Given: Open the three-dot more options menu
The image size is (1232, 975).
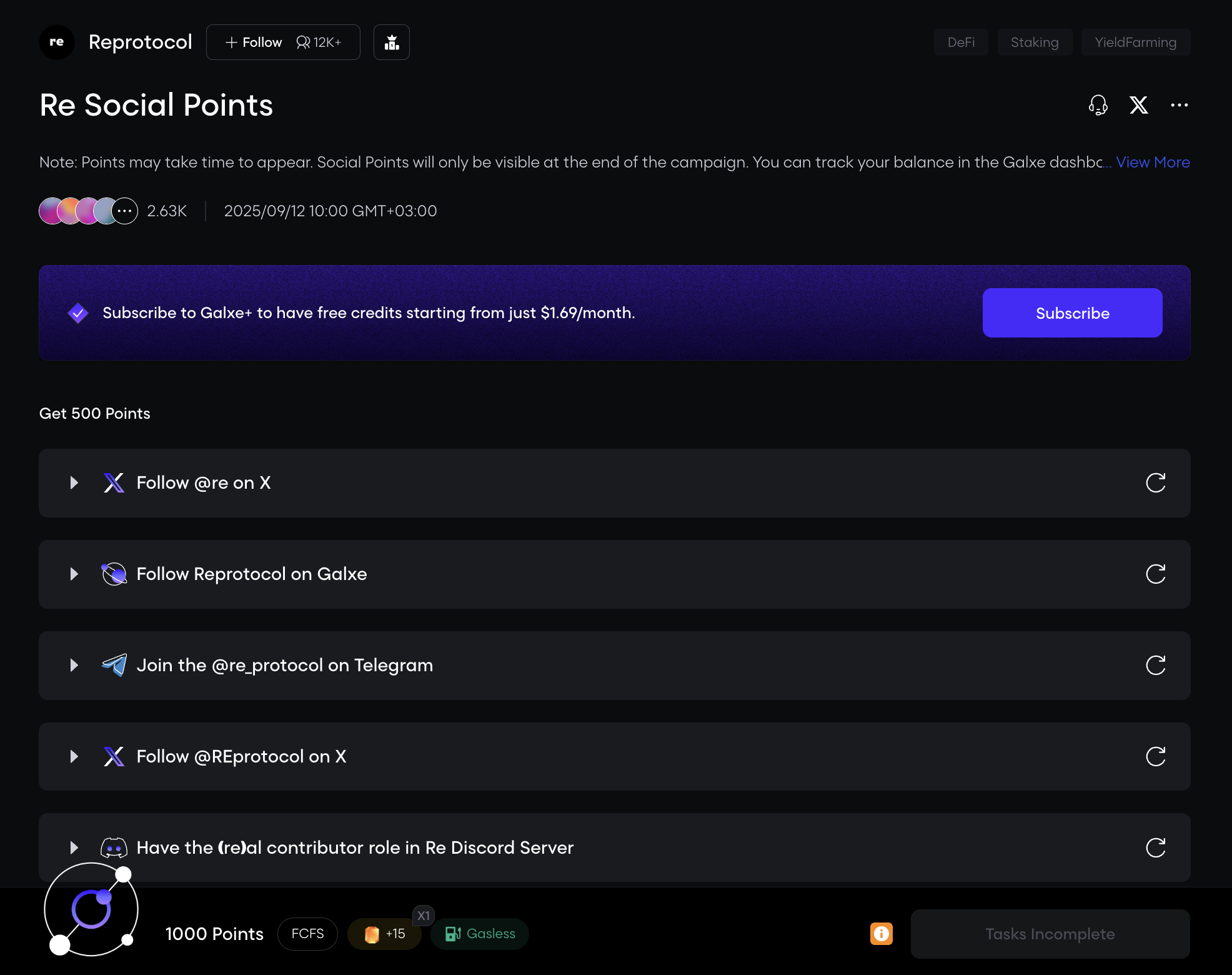Looking at the screenshot, I should tap(1179, 105).
